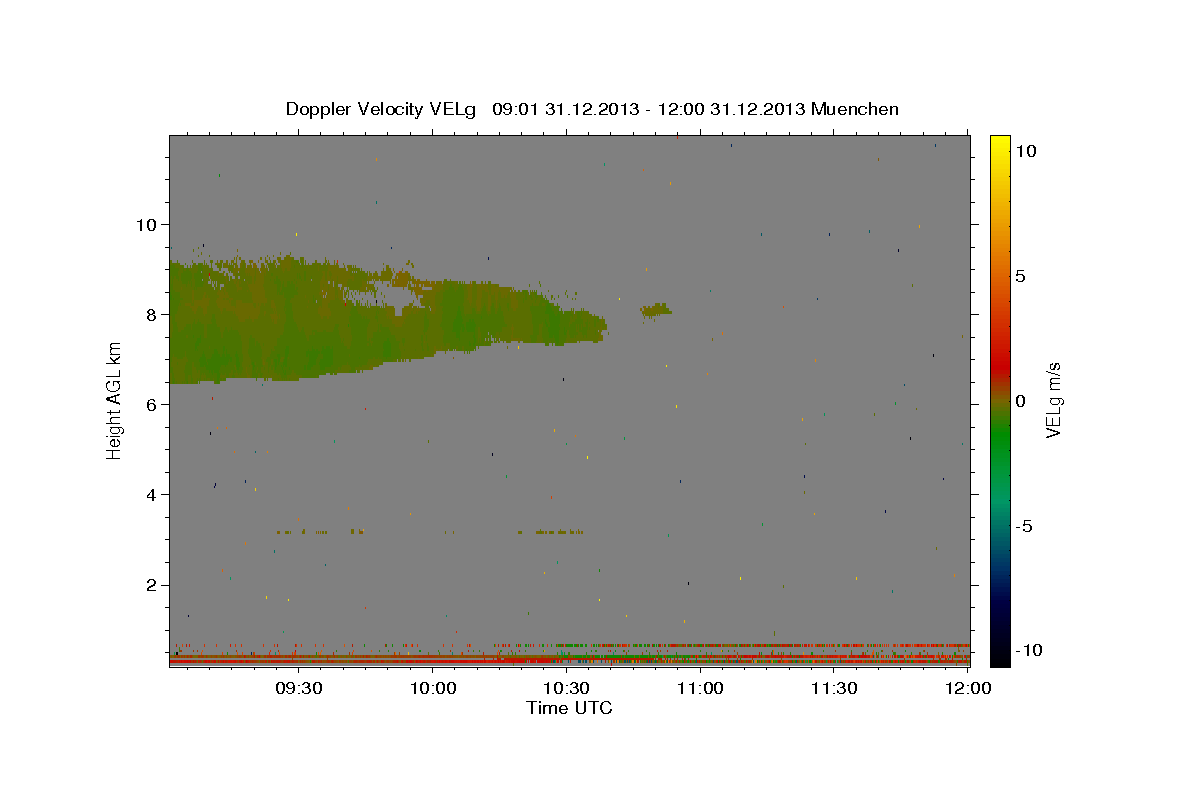This screenshot has width=1200, height=800.
Task: Click 'Muenchen' in the plot title
Action: (x=855, y=109)
